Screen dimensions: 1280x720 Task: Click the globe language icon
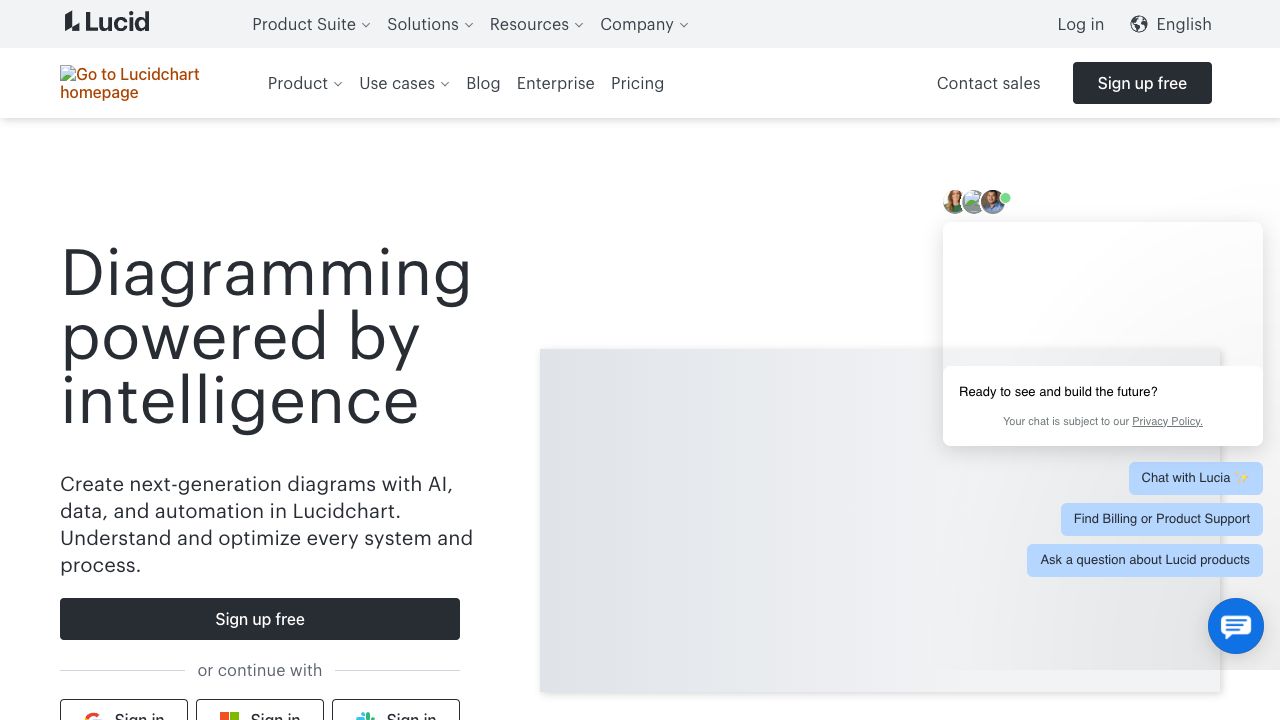tap(1139, 24)
